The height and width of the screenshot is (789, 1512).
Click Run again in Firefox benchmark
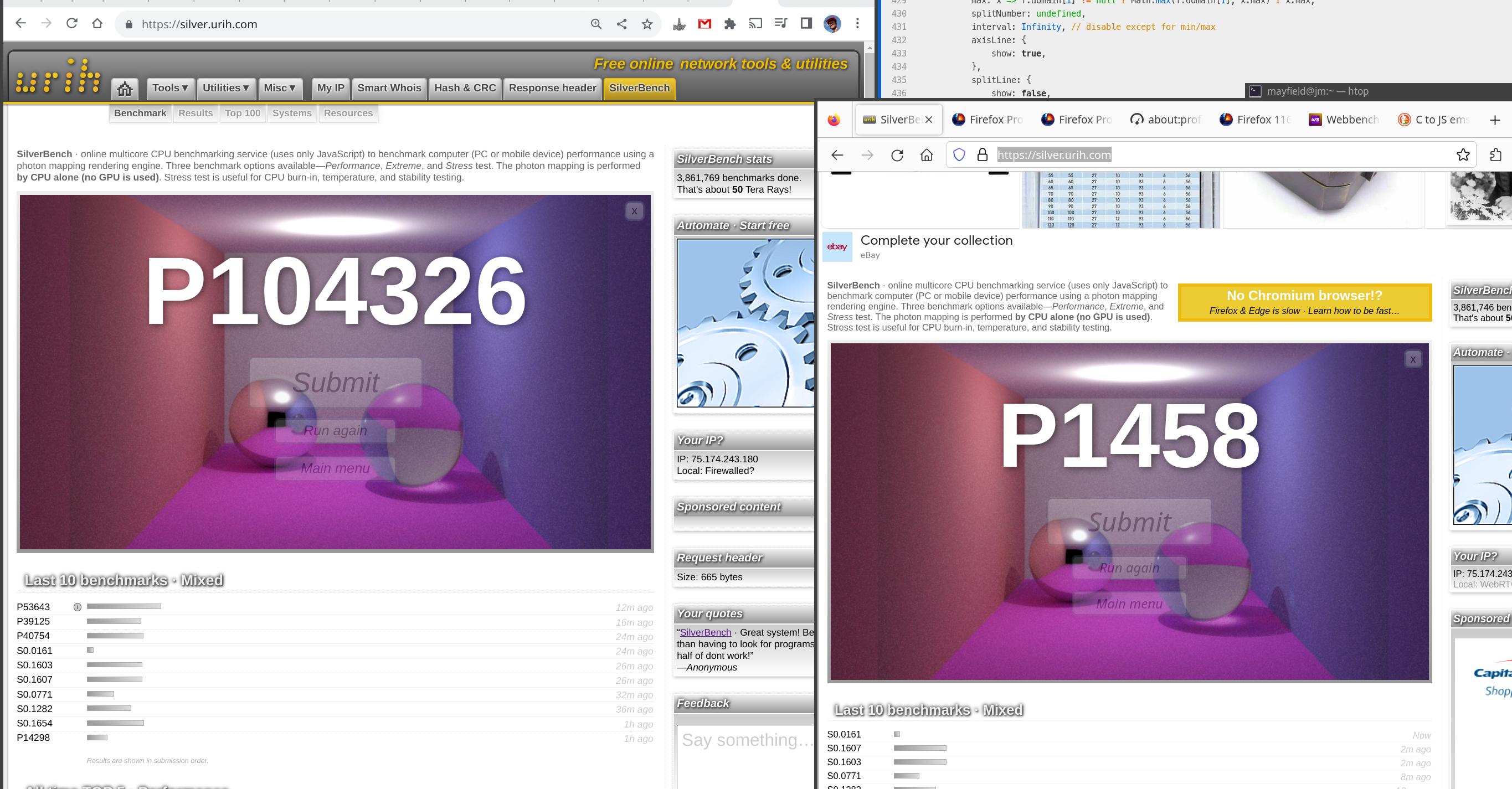tap(1129, 568)
